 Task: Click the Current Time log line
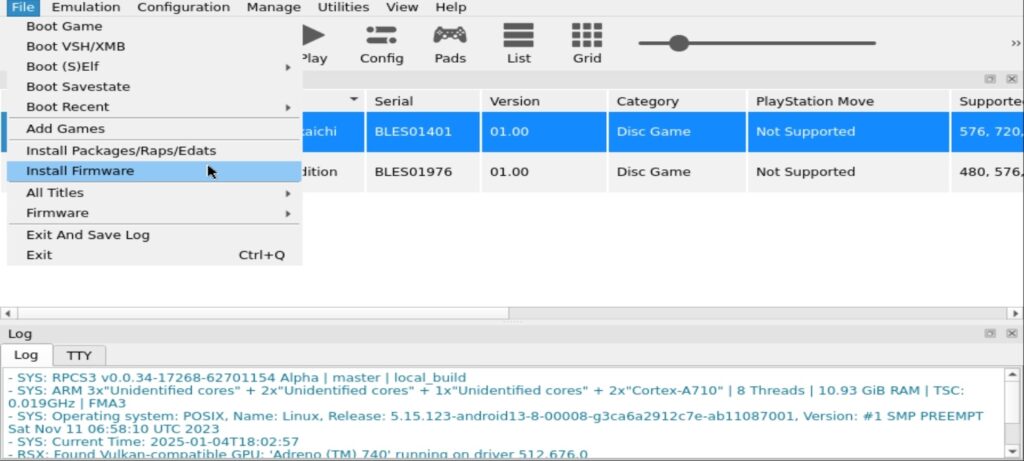point(153,442)
